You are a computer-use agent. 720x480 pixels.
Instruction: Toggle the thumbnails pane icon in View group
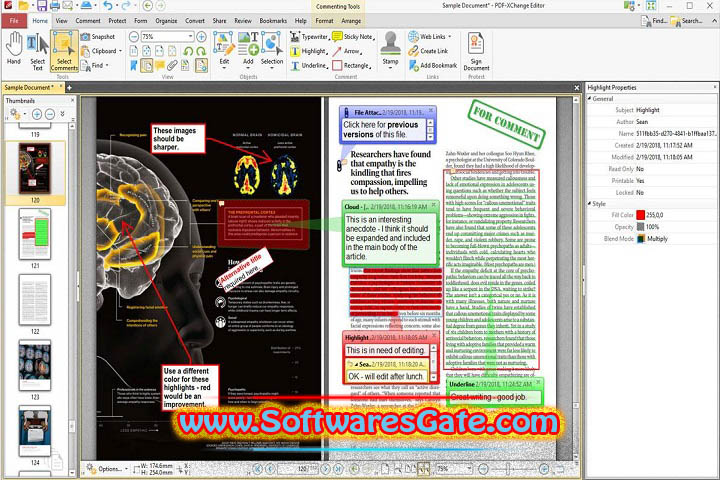click(x=146, y=66)
